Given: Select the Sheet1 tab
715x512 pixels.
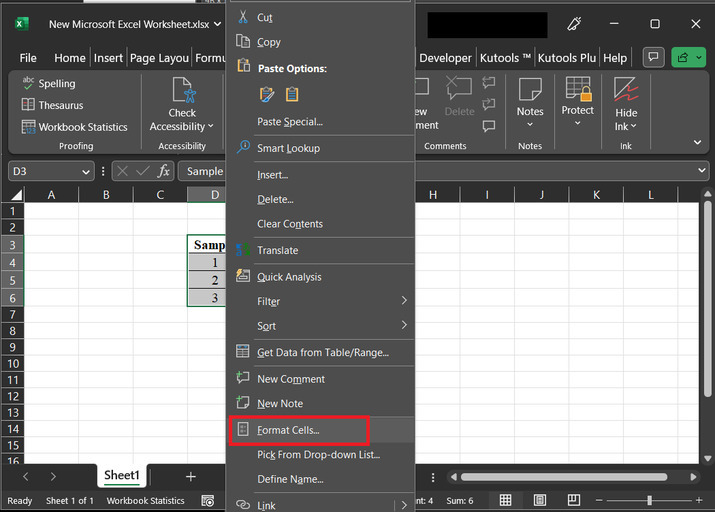Looking at the screenshot, I should tap(122, 475).
